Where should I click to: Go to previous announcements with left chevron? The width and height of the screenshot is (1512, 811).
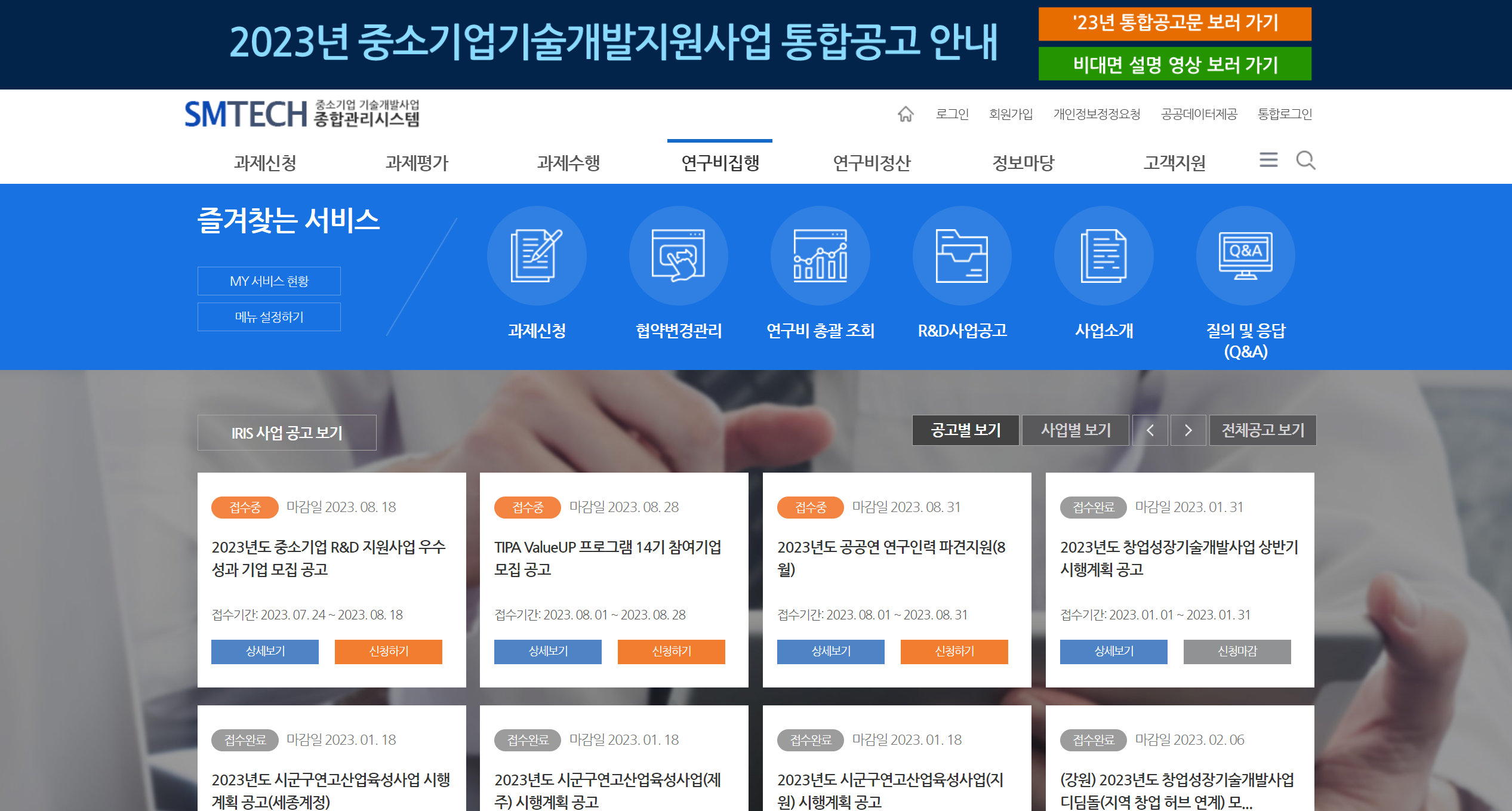coord(1150,430)
